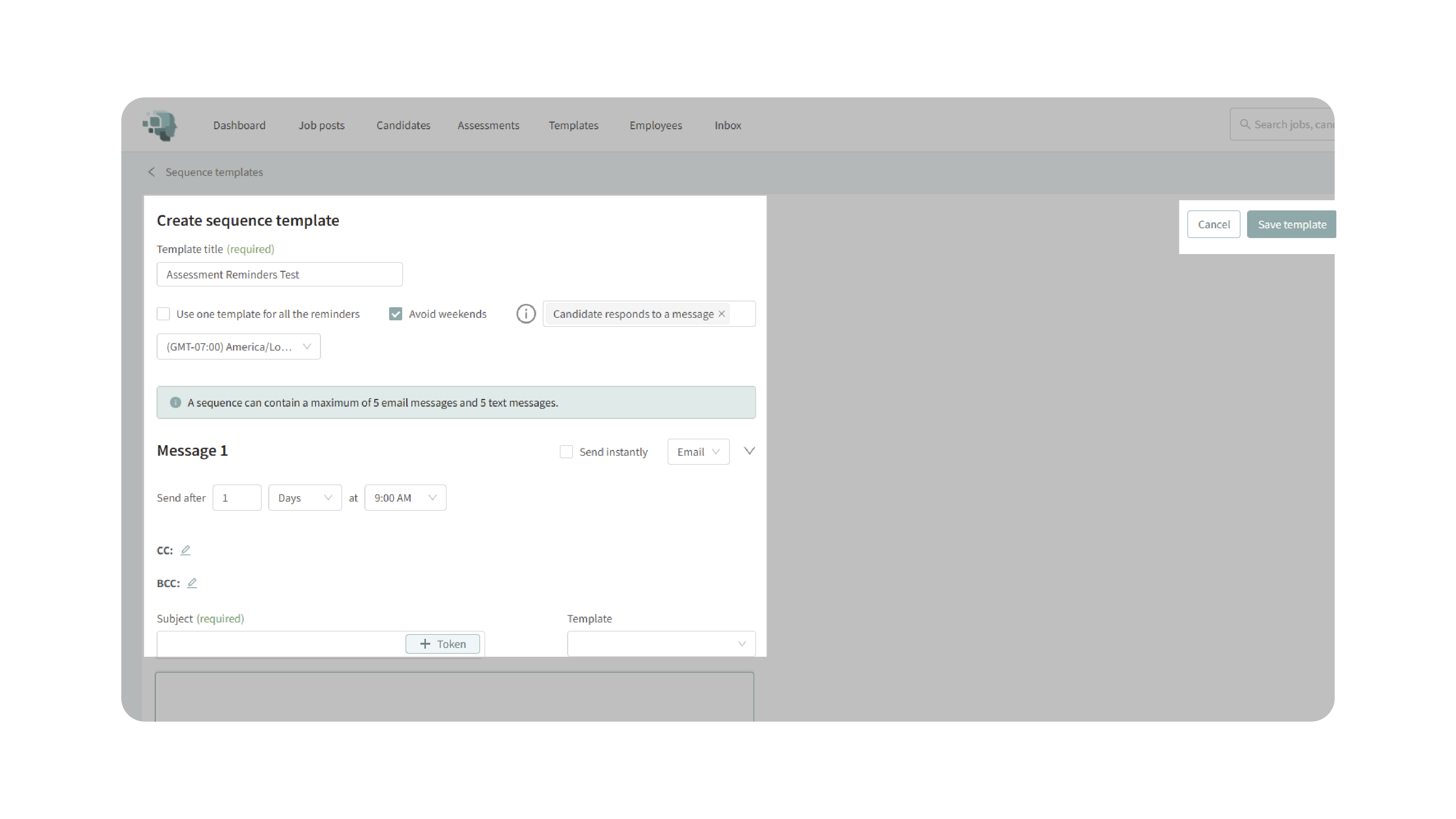Click the search magnifier icon
The image size is (1456, 819).
(x=1245, y=124)
